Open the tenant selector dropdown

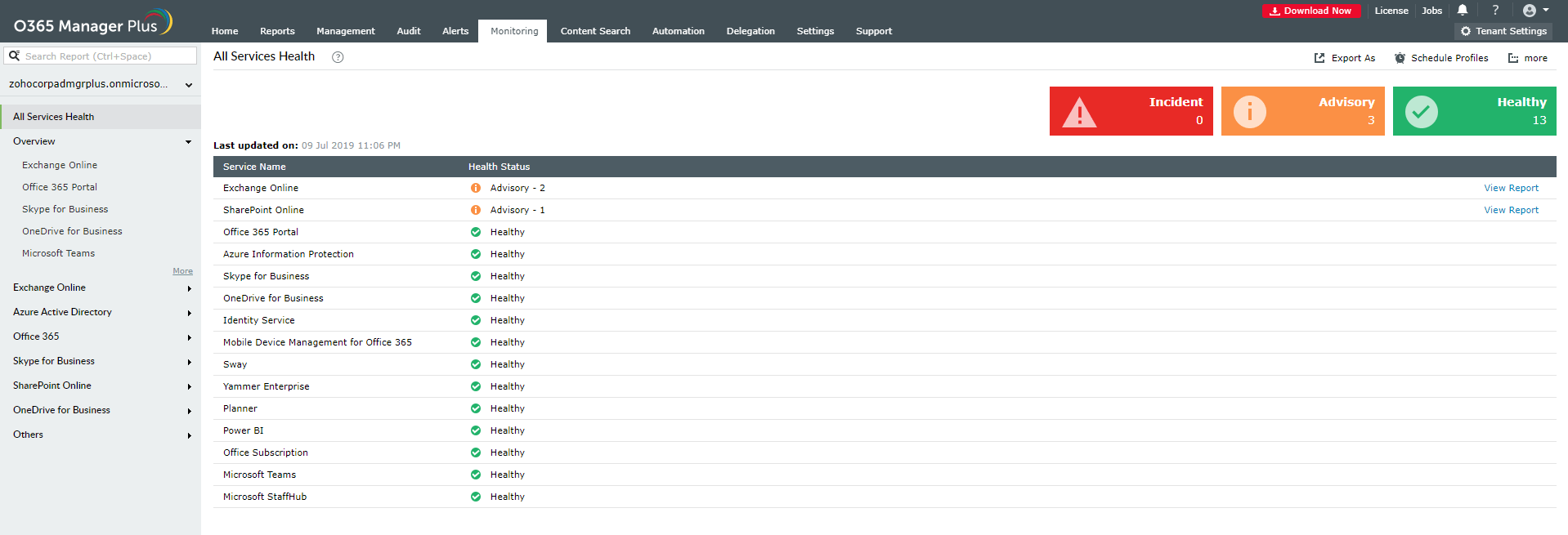101,84
